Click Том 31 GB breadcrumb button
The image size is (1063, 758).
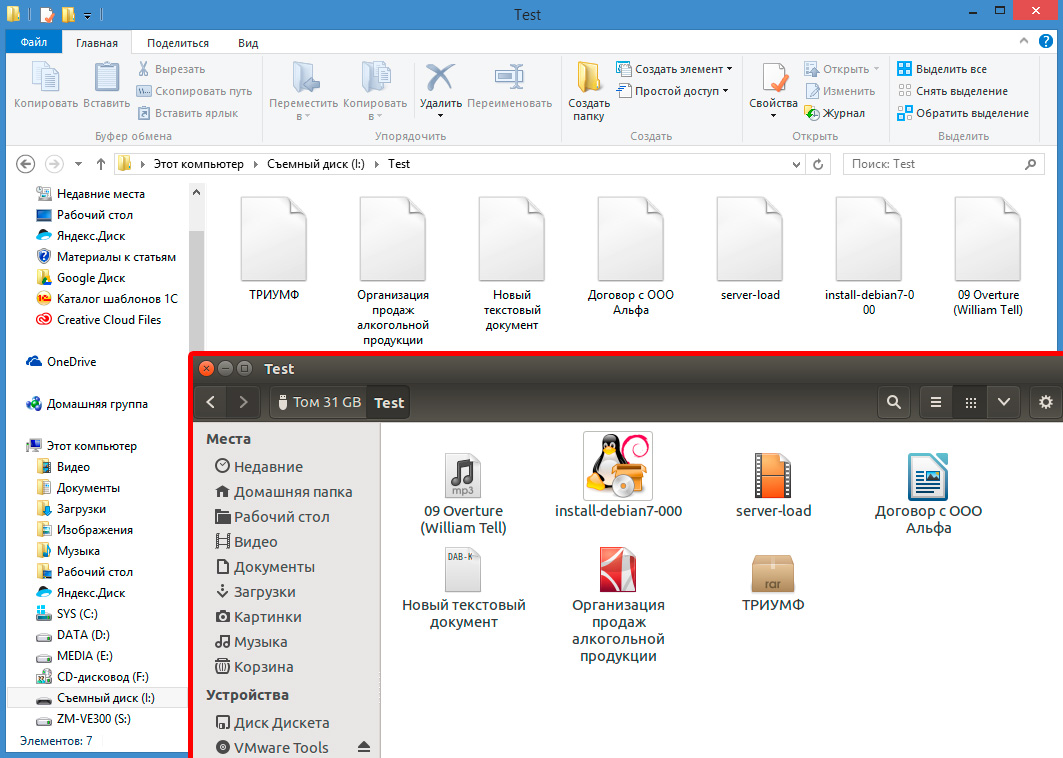pyautogui.click(x=318, y=402)
